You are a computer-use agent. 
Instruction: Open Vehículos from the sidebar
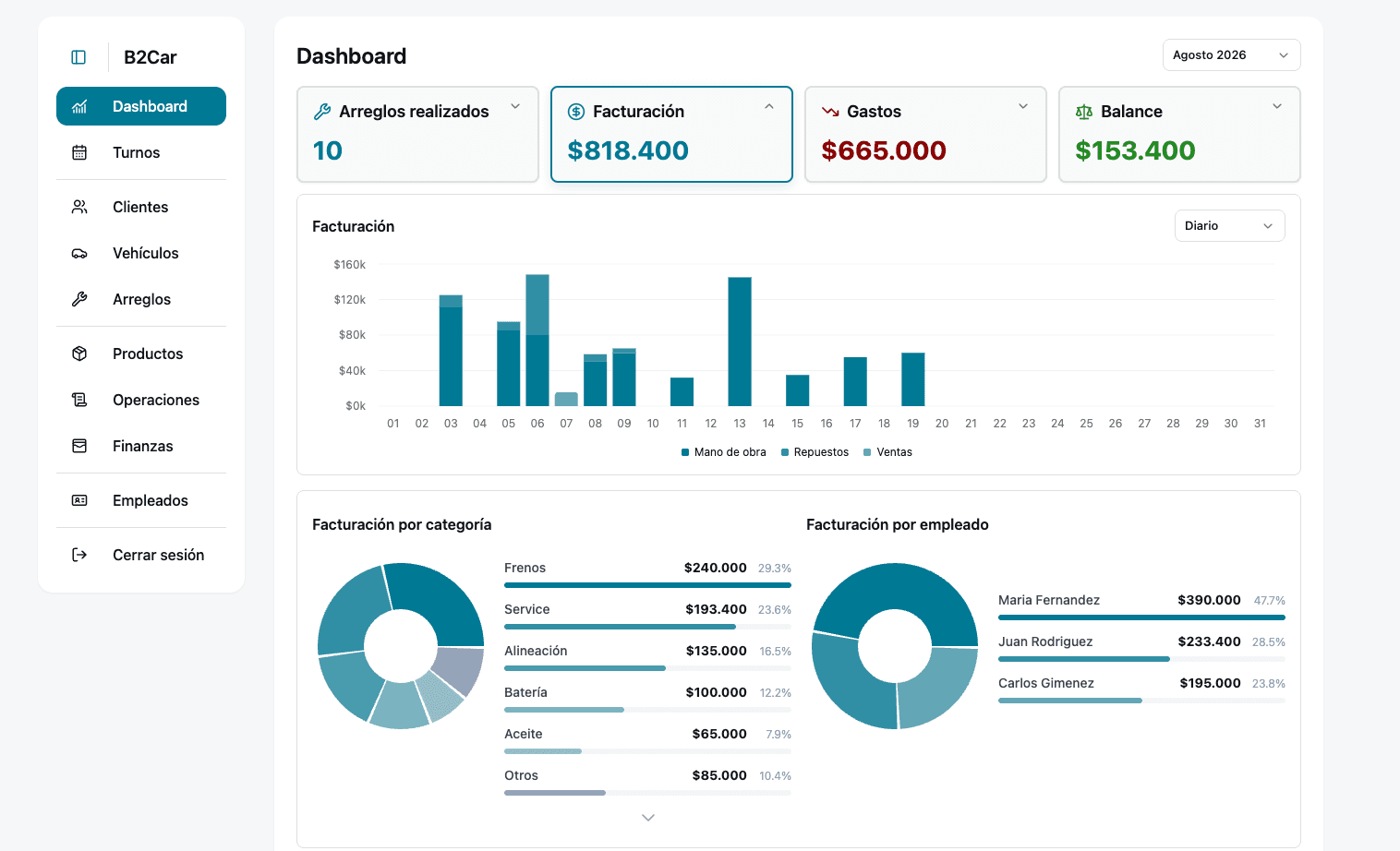[x=141, y=253]
